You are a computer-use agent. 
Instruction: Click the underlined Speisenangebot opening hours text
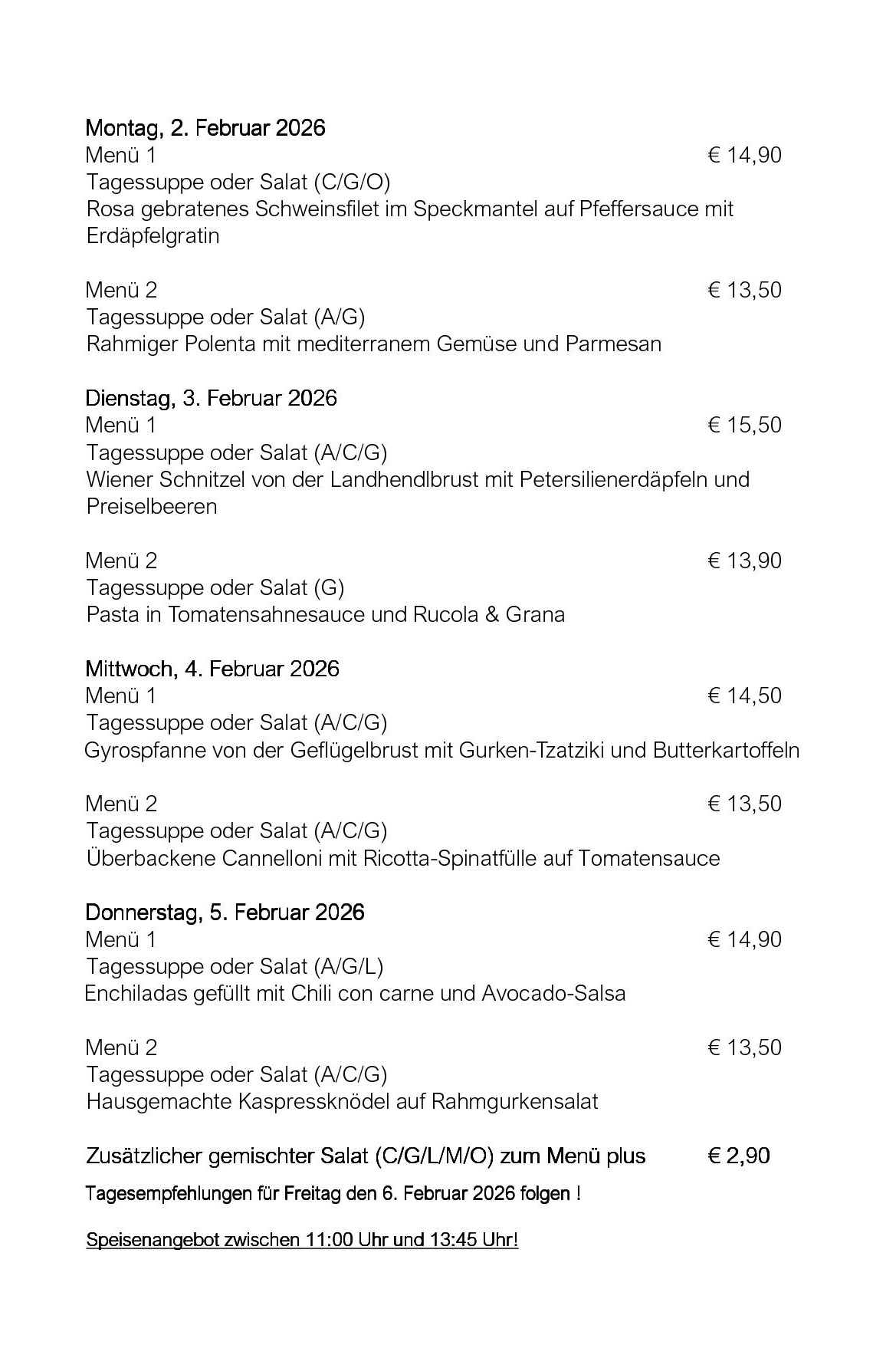coord(302,1240)
